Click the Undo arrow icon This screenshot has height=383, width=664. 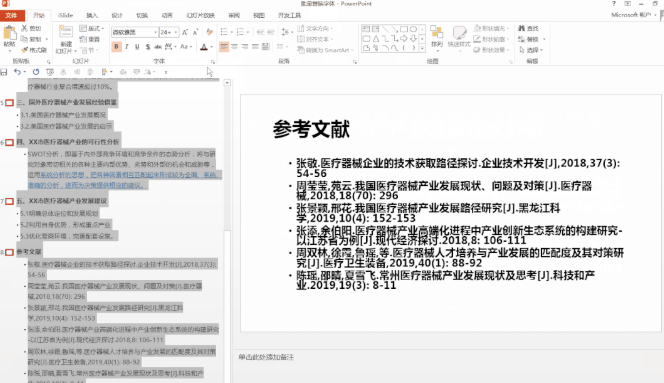(x=17, y=72)
